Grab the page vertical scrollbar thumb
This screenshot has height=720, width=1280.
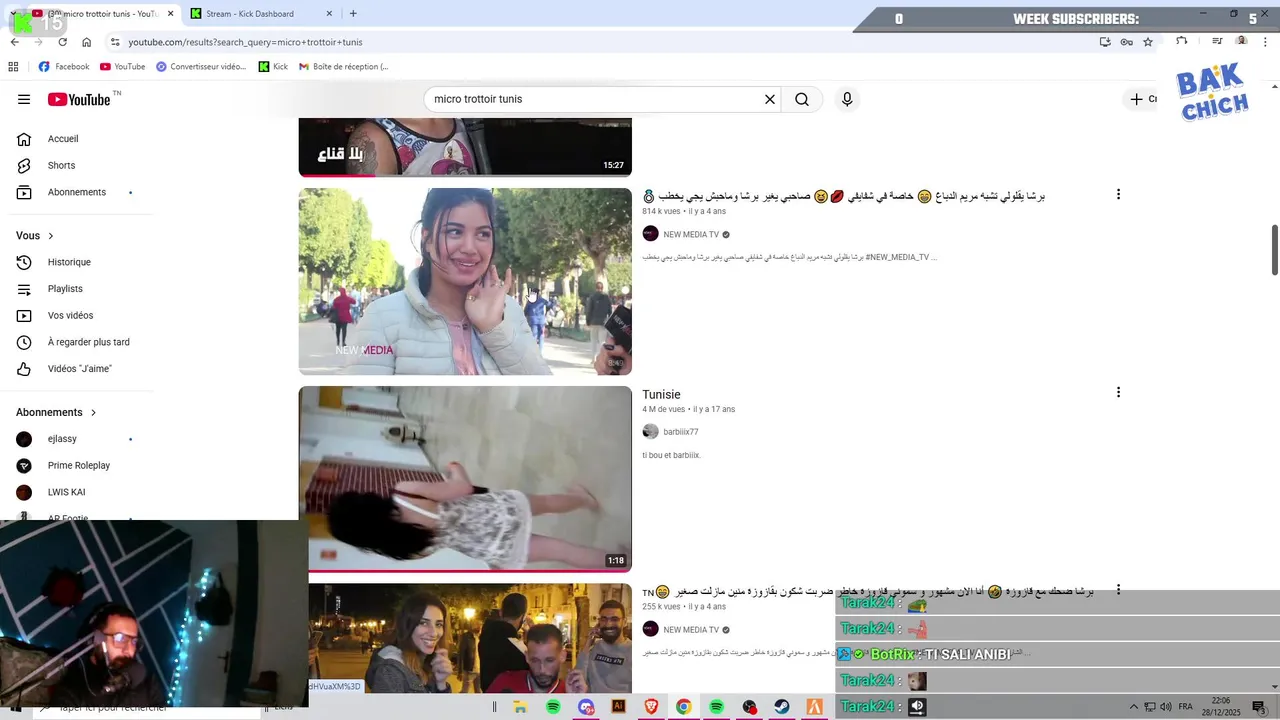(1275, 250)
